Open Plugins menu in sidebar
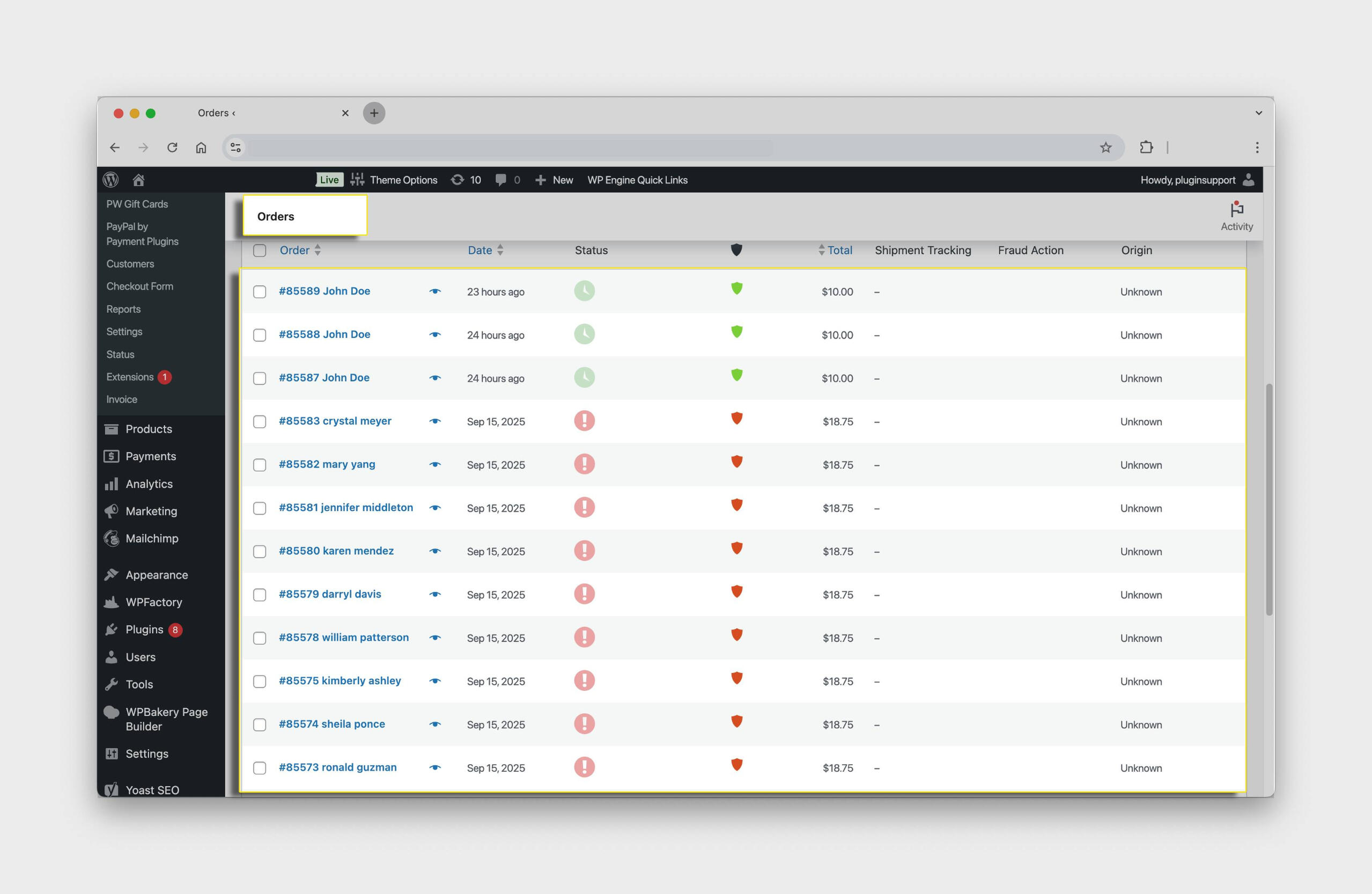 pos(144,629)
